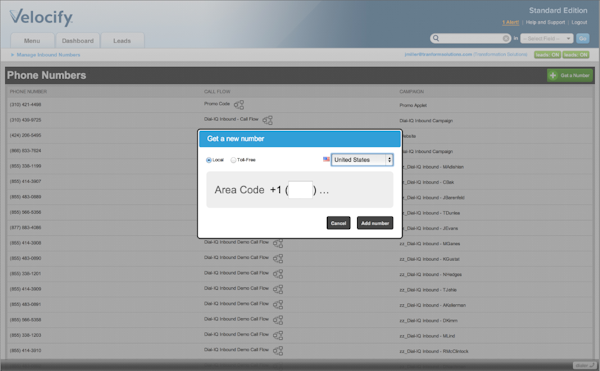
Task: Click the CALL FLOW column header
Action: coord(217,92)
